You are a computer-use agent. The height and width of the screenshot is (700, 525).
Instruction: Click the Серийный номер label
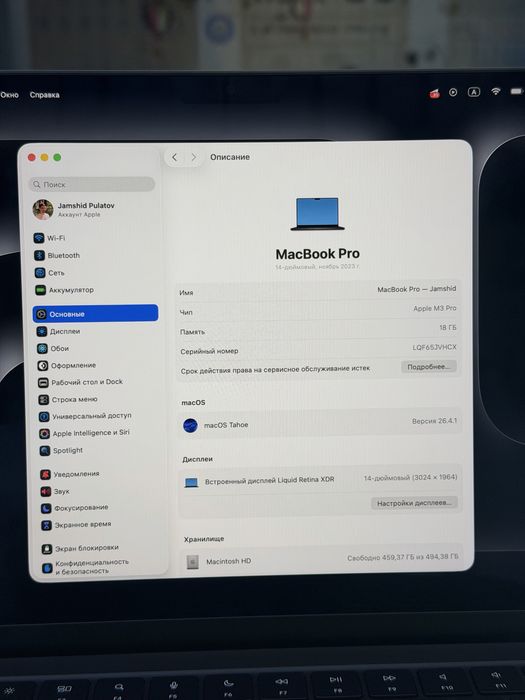click(209, 351)
